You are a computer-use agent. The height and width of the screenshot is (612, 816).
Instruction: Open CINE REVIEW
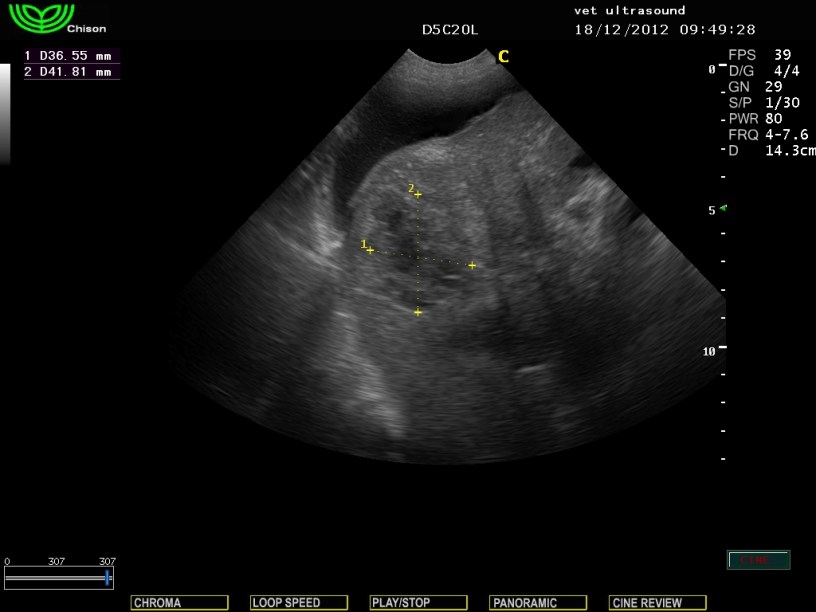(658, 603)
